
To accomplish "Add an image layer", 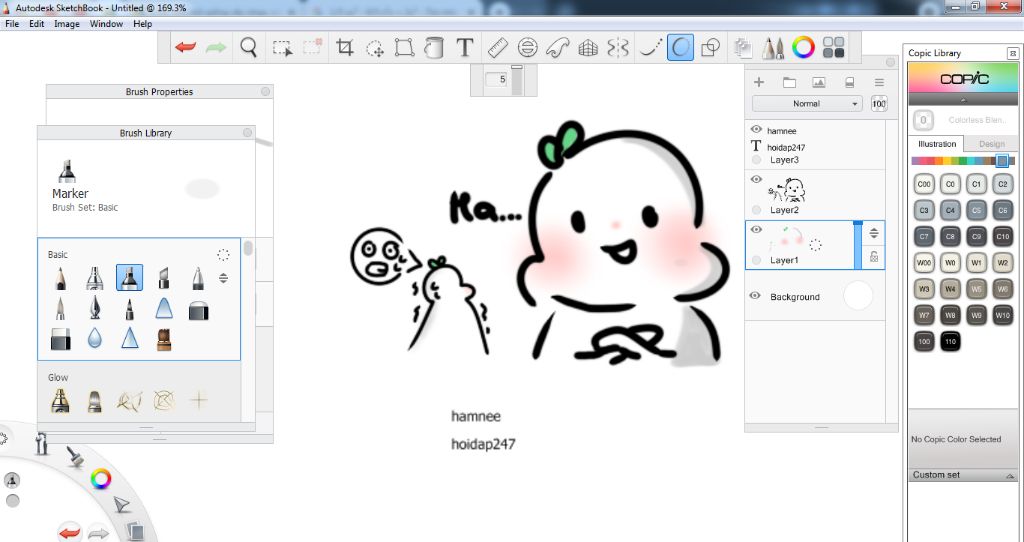I will [818, 82].
